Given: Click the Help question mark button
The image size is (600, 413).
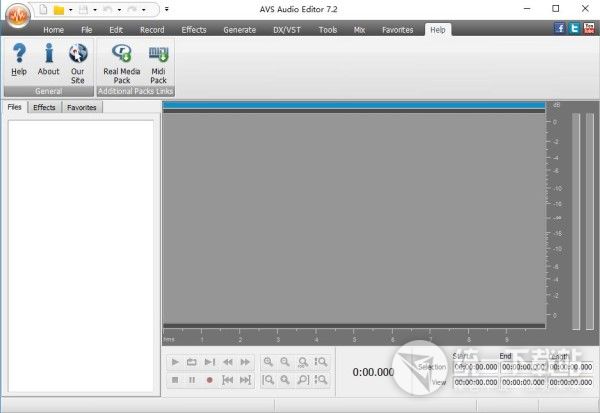Looking at the screenshot, I should [x=19, y=60].
